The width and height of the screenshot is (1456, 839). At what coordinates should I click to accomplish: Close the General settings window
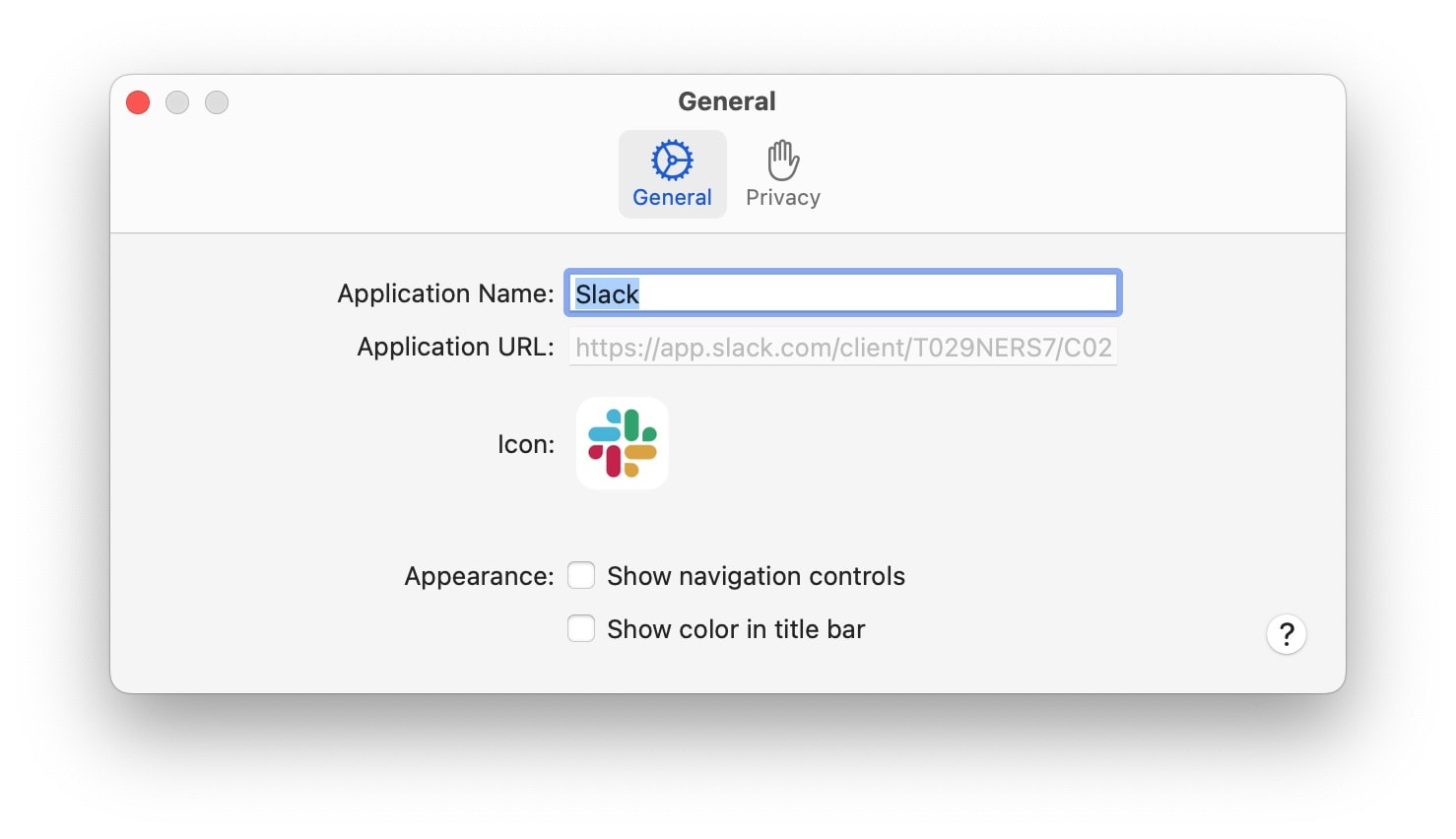pos(138,102)
